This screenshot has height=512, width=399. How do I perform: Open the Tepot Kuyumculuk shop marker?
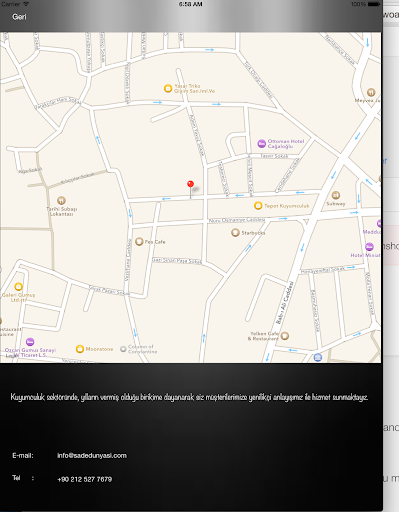click(258, 206)
